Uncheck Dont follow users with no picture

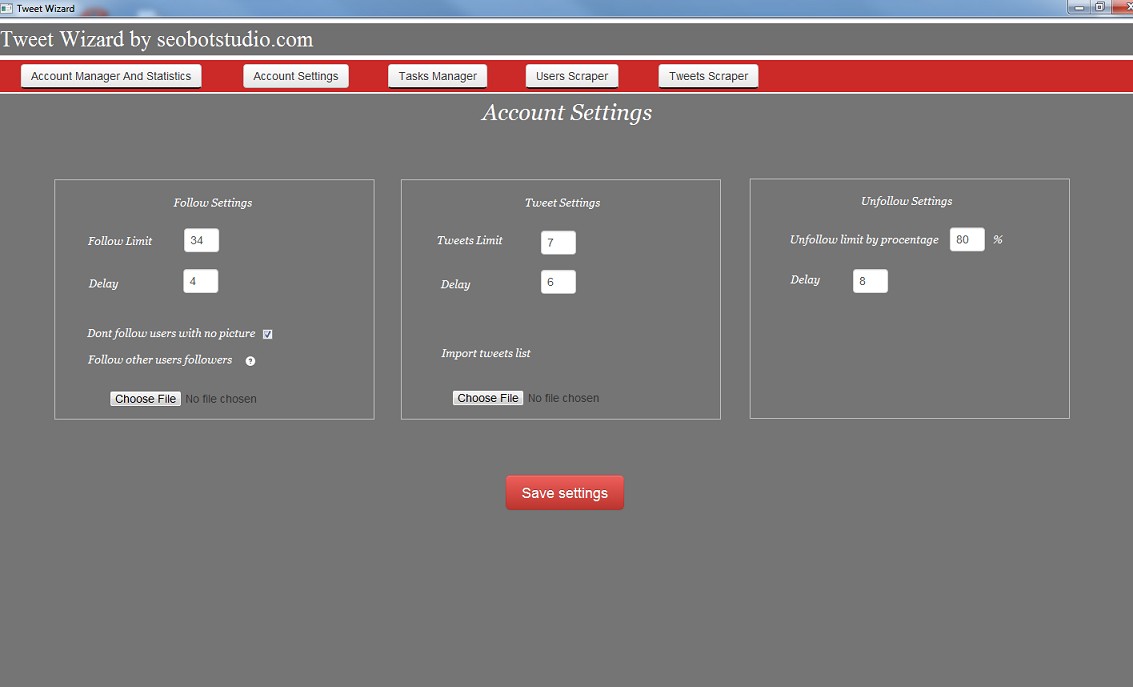click(267, 334)
